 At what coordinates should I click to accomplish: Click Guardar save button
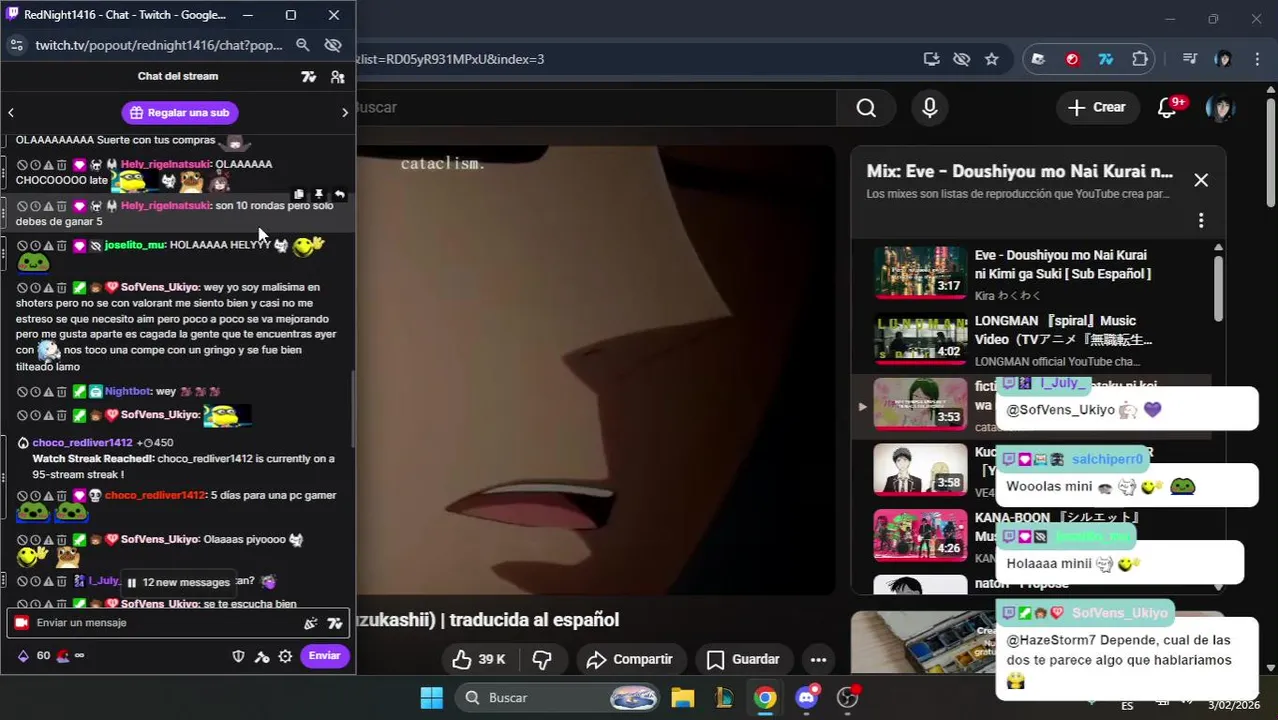click(743, 659)
